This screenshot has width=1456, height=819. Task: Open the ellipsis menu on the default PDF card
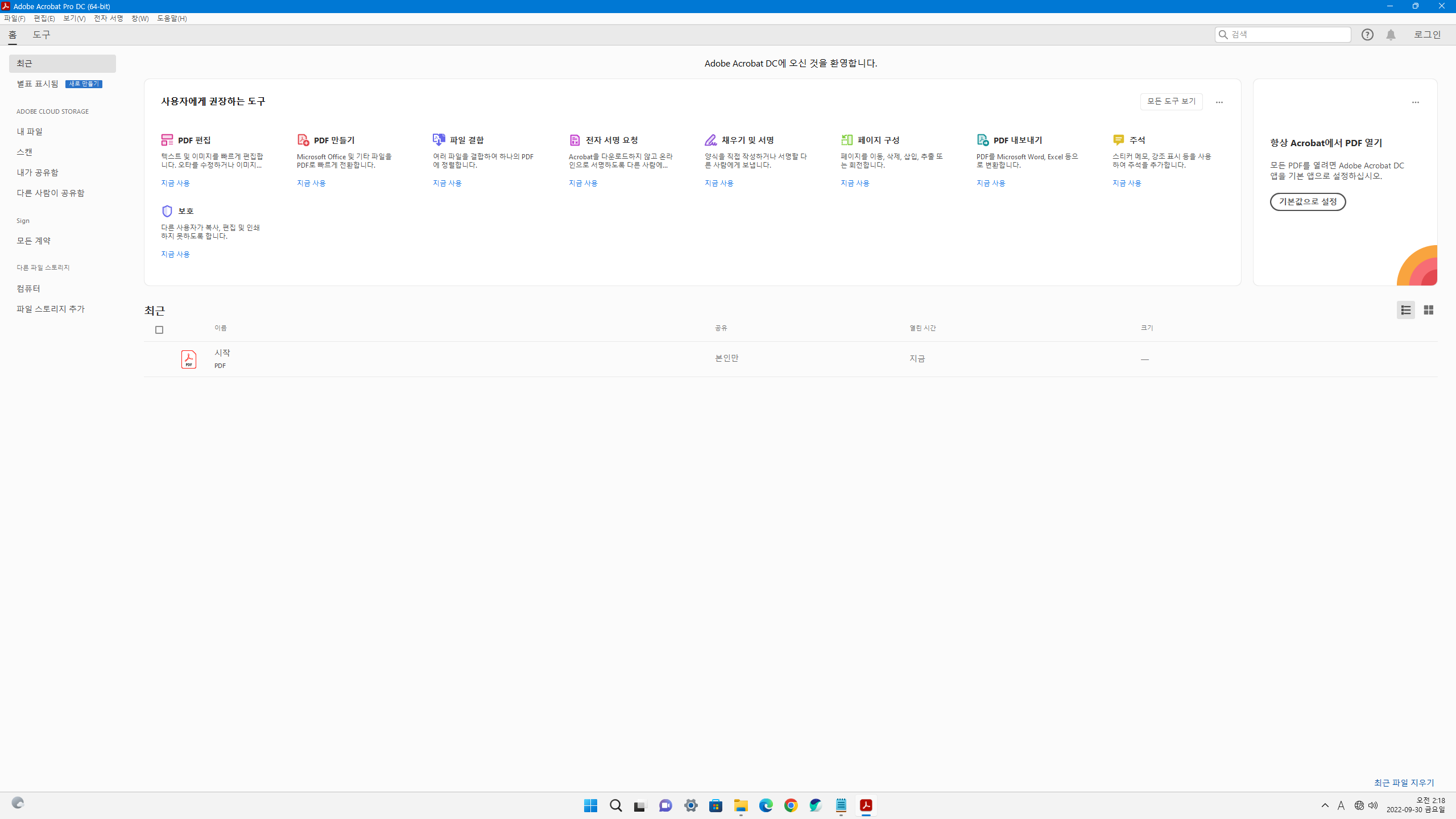[1415, 102]
